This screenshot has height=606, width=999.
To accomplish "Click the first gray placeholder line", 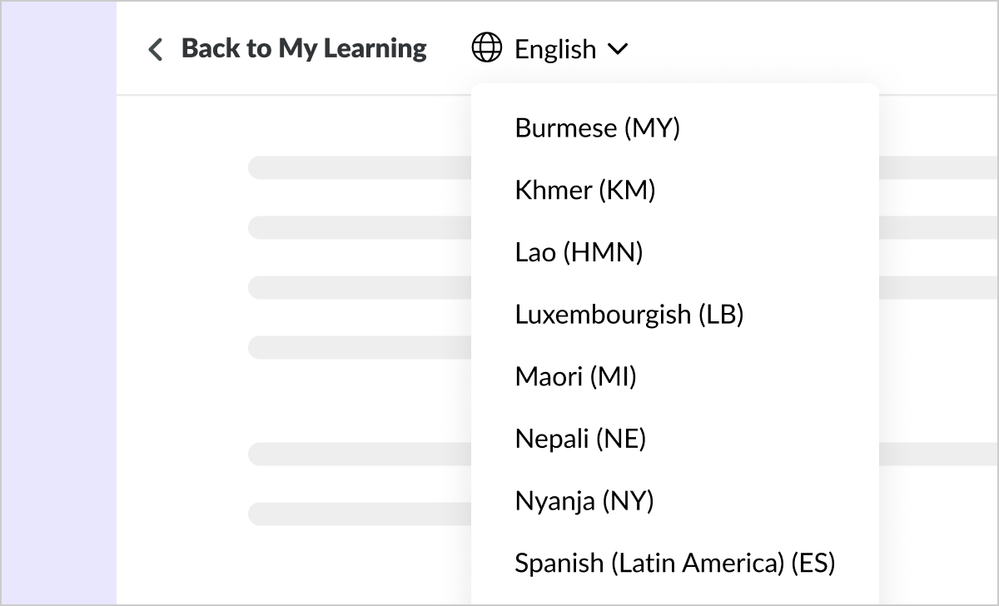I will [x=360, y=167].
